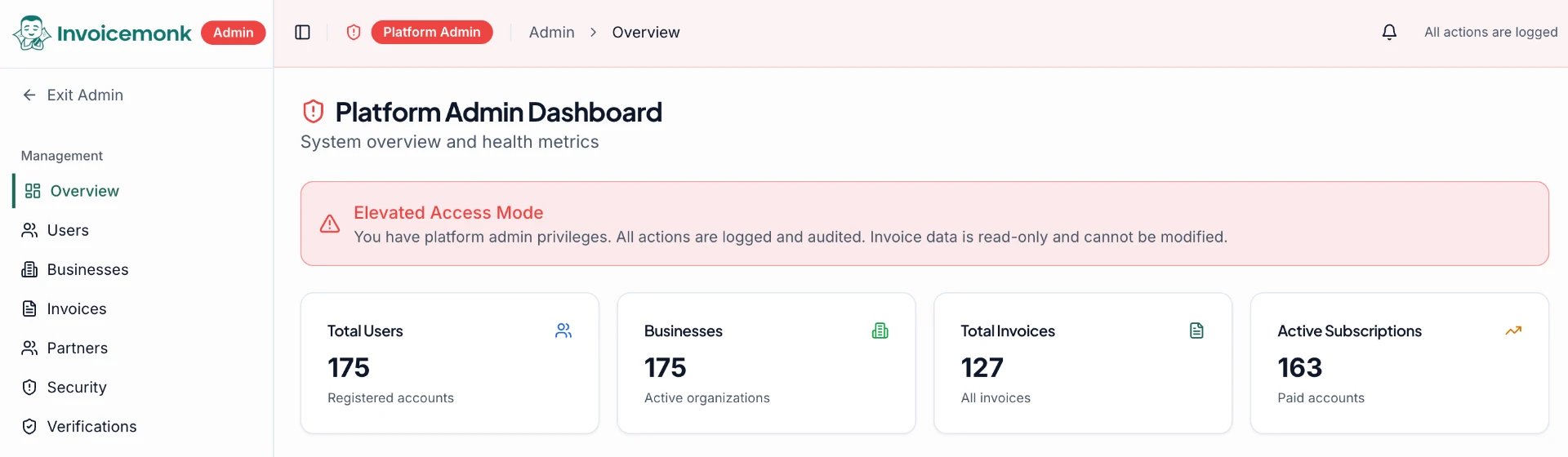
Task: Click 'Registered accounts' caption
Action: pyautogui.click(x=390, y=398)
